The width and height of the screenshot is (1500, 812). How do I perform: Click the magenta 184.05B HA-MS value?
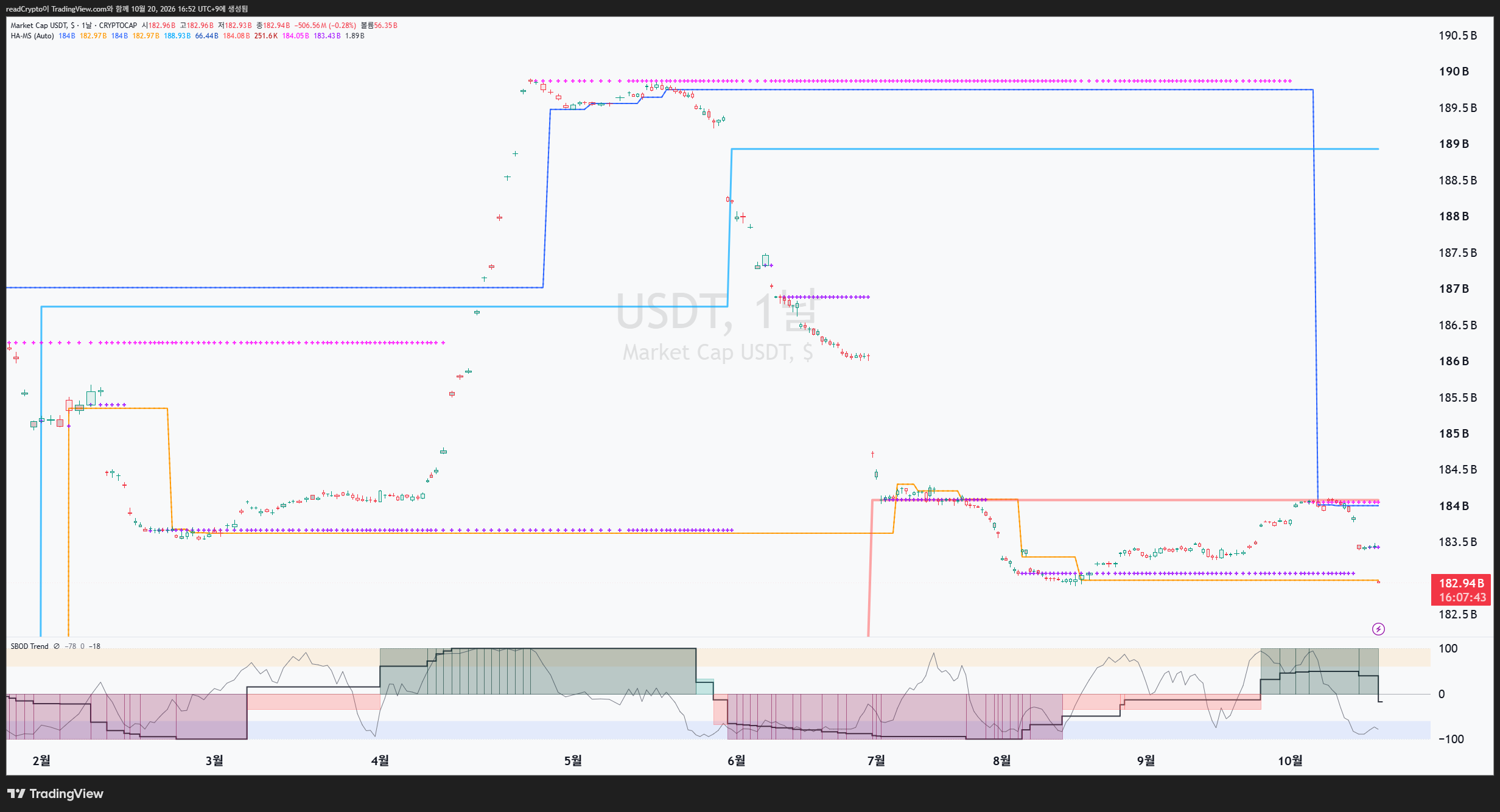point(295,36)
